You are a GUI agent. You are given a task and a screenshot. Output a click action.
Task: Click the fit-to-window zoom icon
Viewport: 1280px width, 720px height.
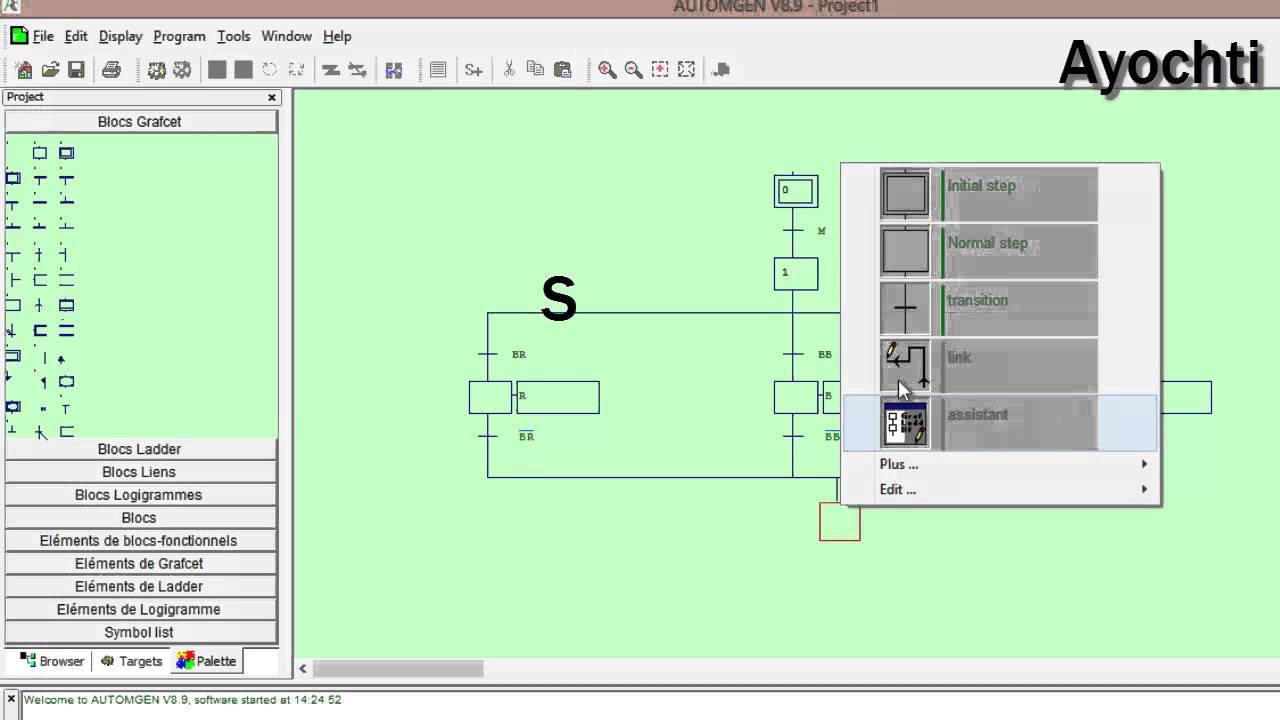(x=686, y=70)
